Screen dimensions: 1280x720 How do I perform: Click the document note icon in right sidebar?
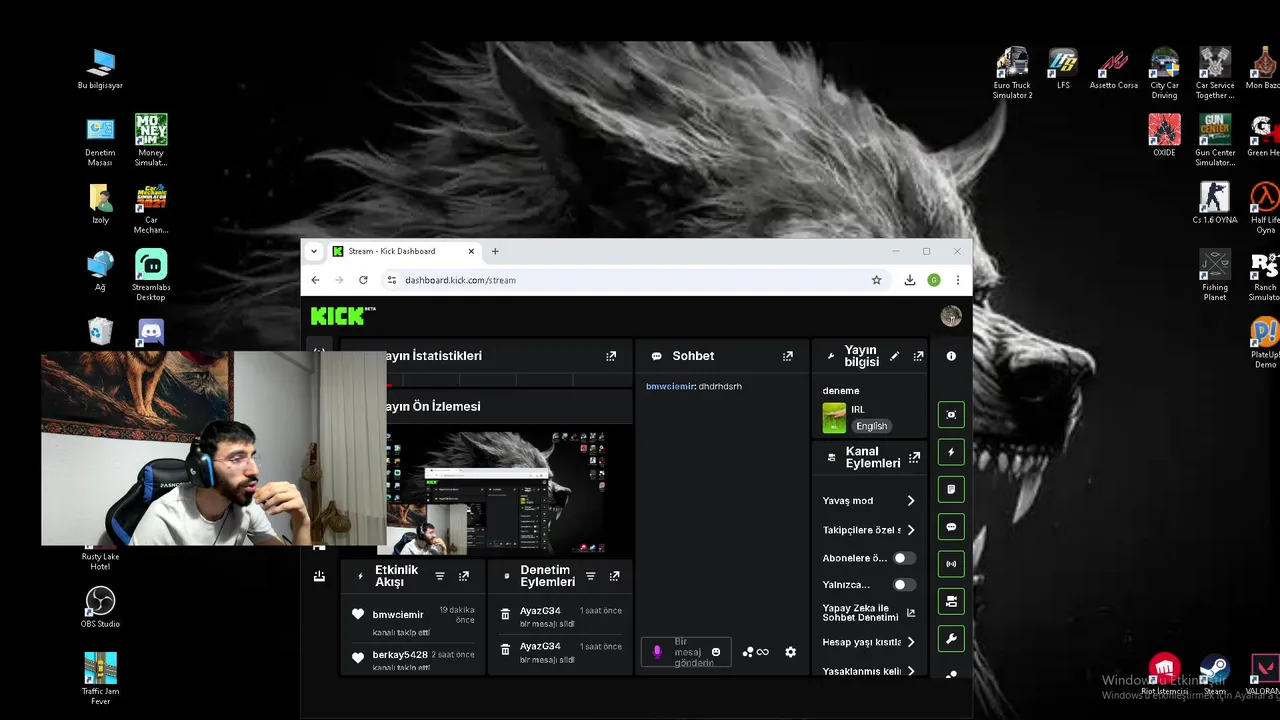[x=951, y=489]
